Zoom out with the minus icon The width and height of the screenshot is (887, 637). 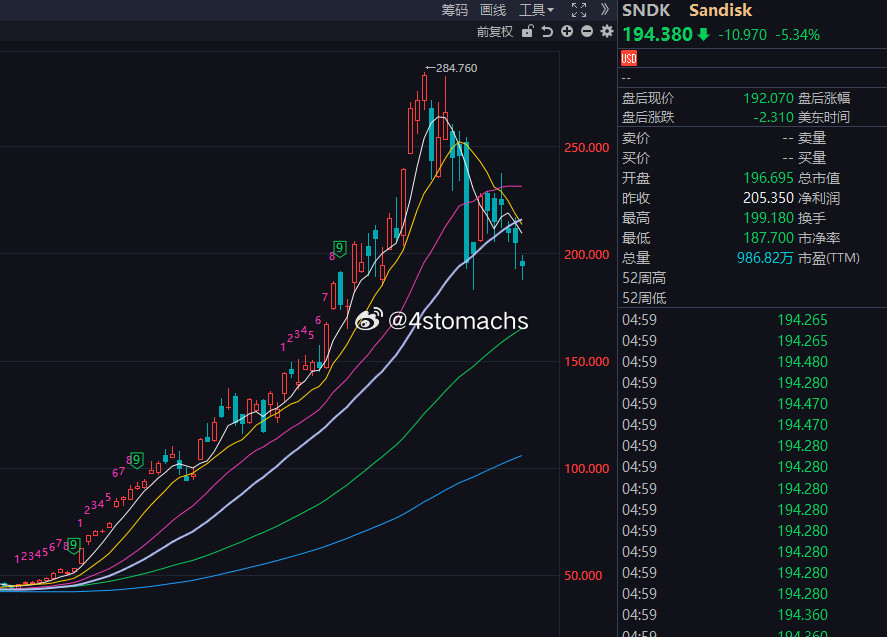[x=587, y=32]
